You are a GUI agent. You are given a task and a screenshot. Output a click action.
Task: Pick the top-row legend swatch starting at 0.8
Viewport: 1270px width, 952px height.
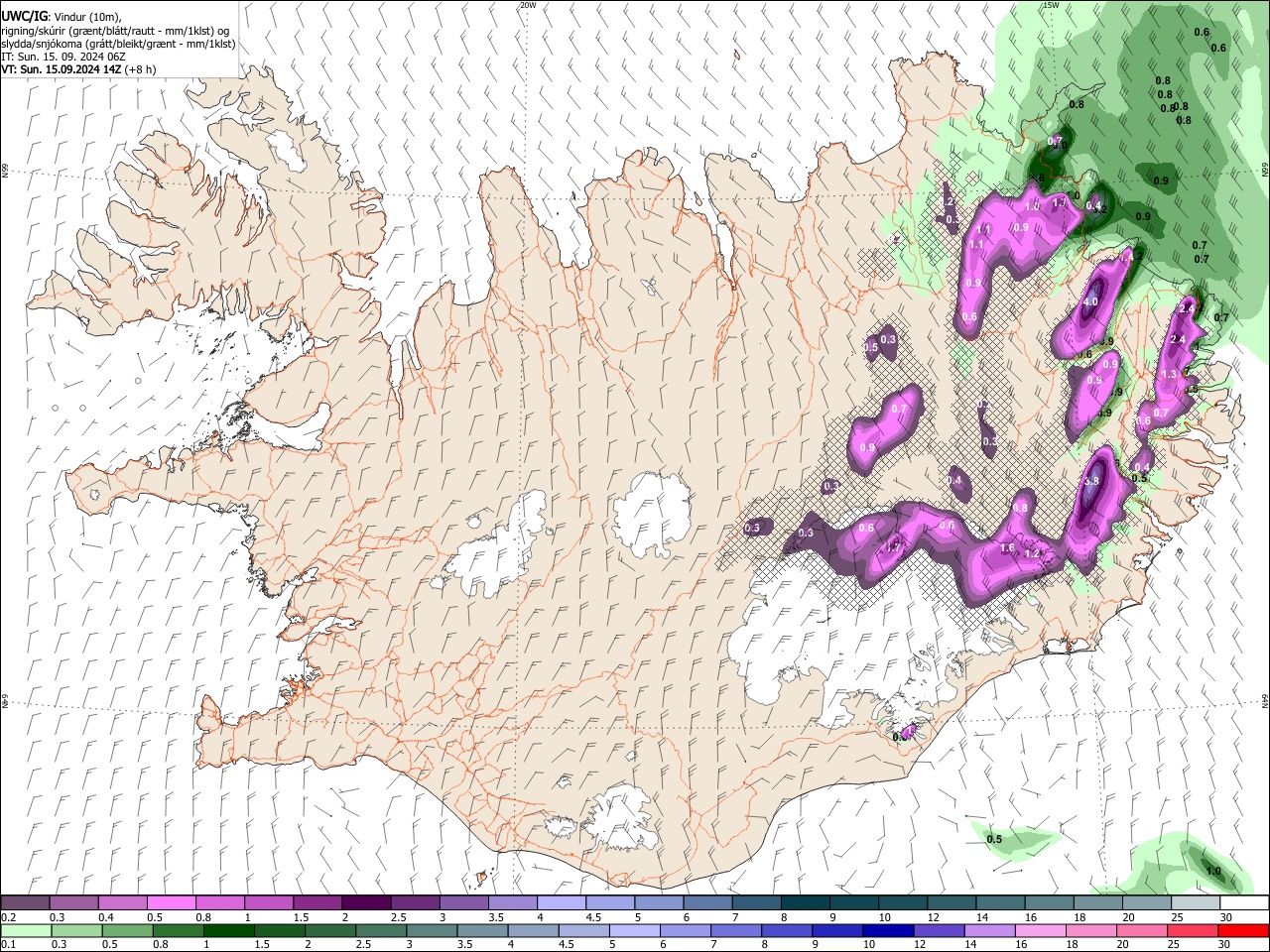[x=220, y=902]
